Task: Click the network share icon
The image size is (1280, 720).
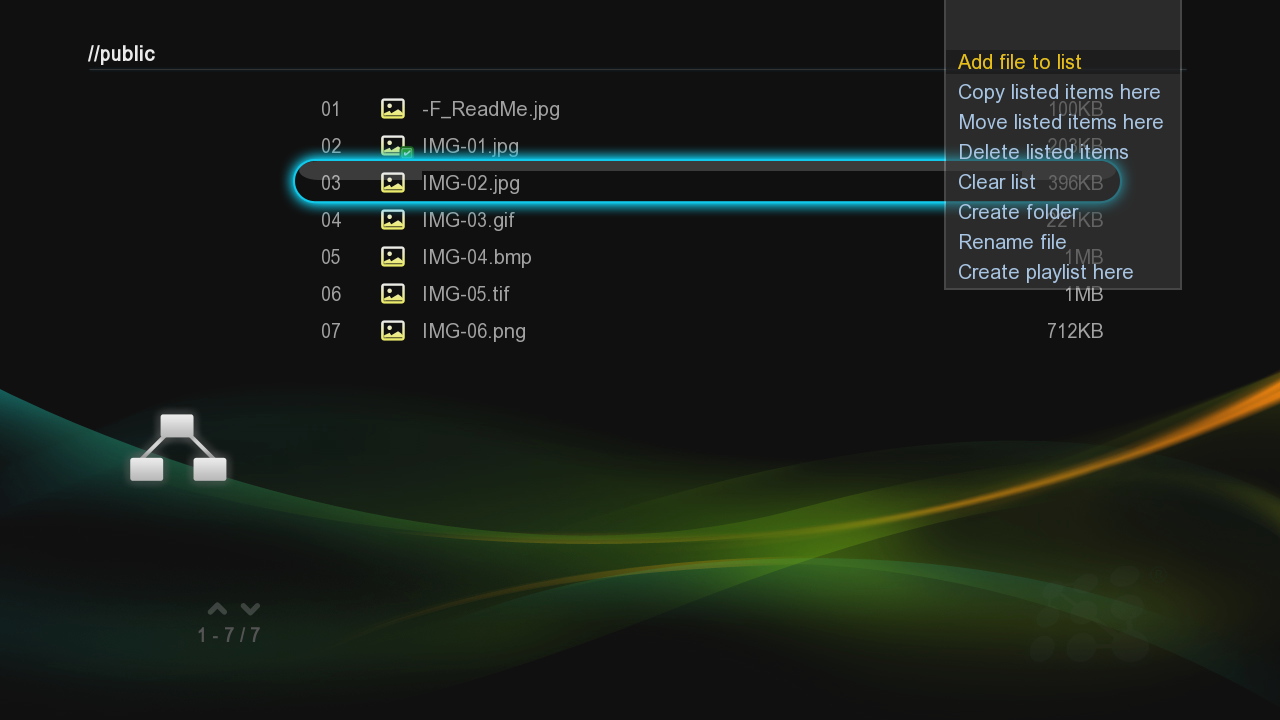Action: [x=178, y=449]
